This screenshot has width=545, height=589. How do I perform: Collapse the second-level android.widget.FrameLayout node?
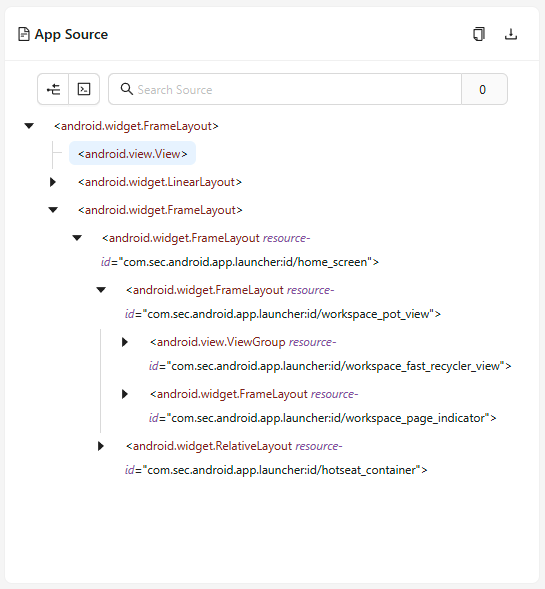pyautogui.click(x=53, y=210)
